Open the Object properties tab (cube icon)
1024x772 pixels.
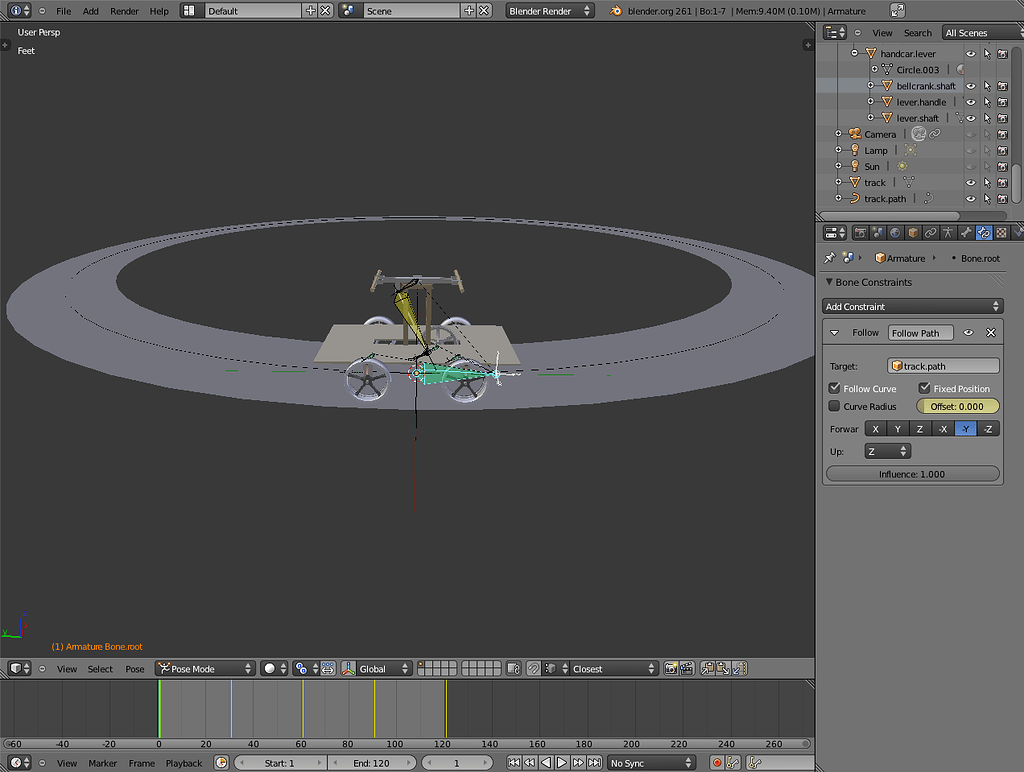[913, 233]
